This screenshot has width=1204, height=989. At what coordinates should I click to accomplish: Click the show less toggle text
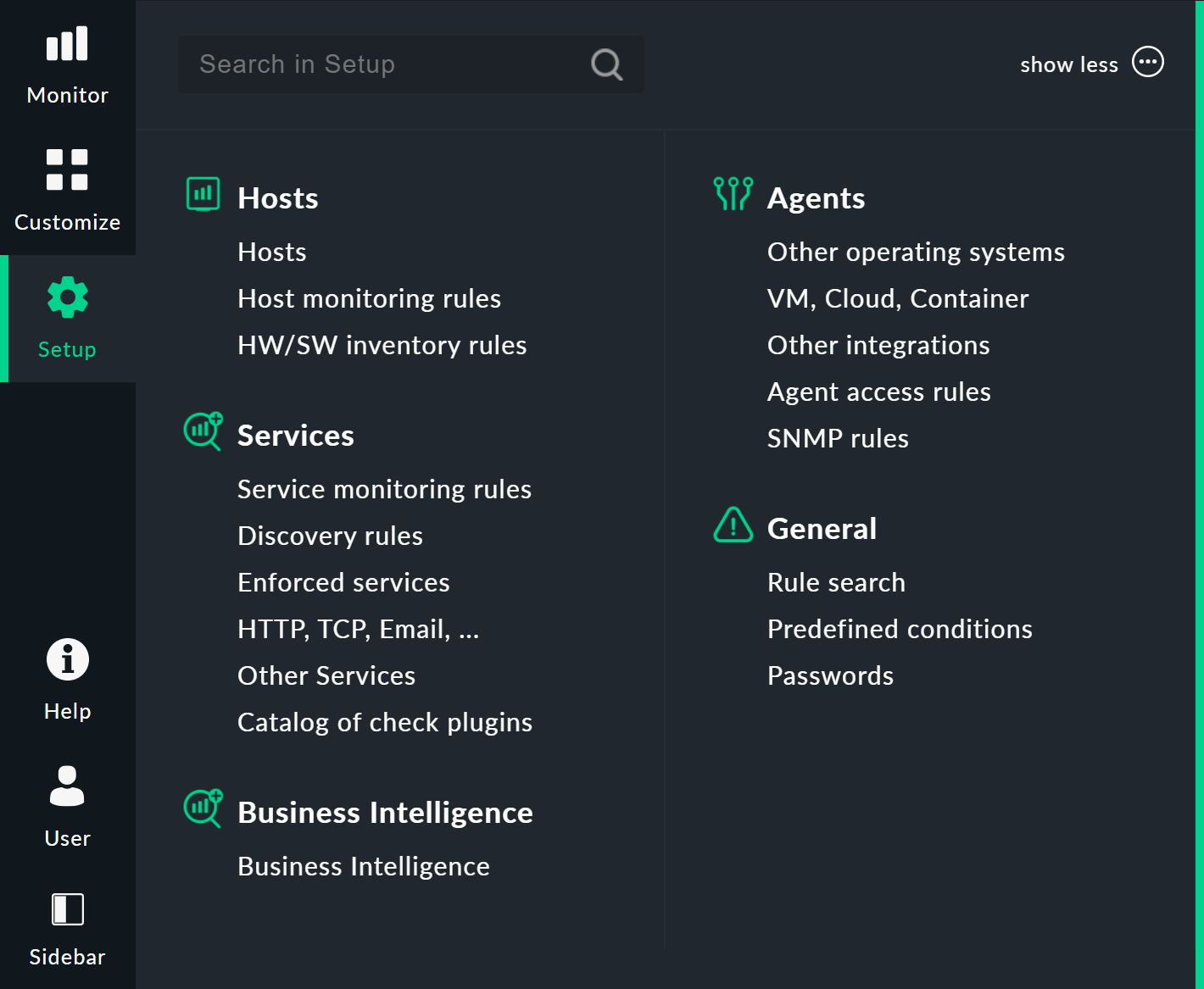(x=1069, y=64)
